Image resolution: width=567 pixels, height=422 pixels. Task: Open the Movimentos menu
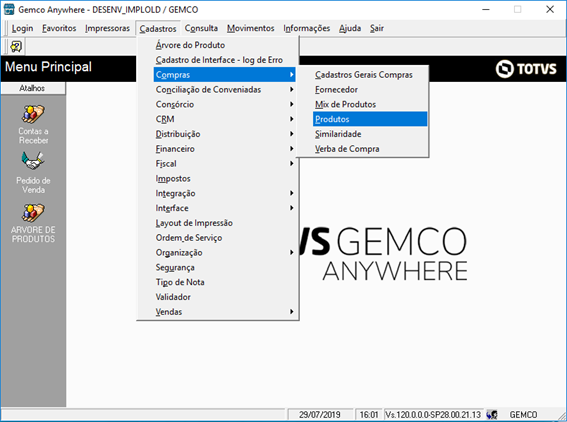[x=251, y=28]
